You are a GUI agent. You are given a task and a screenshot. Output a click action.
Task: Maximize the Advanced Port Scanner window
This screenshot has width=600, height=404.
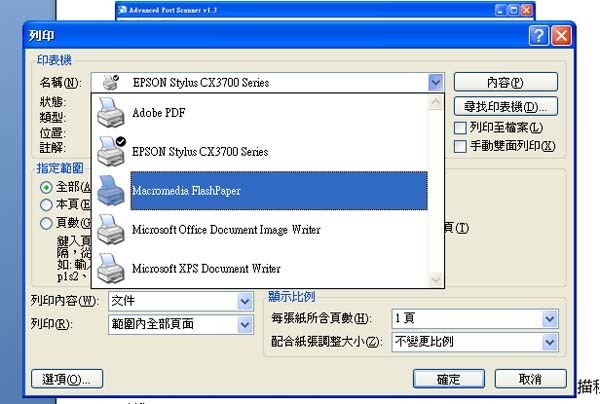pos(514,10)
